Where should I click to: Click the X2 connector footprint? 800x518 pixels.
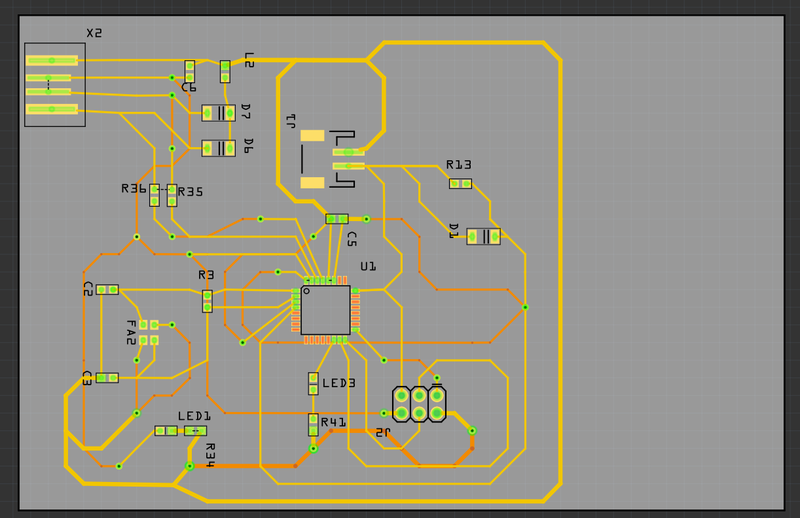(54, 85)
